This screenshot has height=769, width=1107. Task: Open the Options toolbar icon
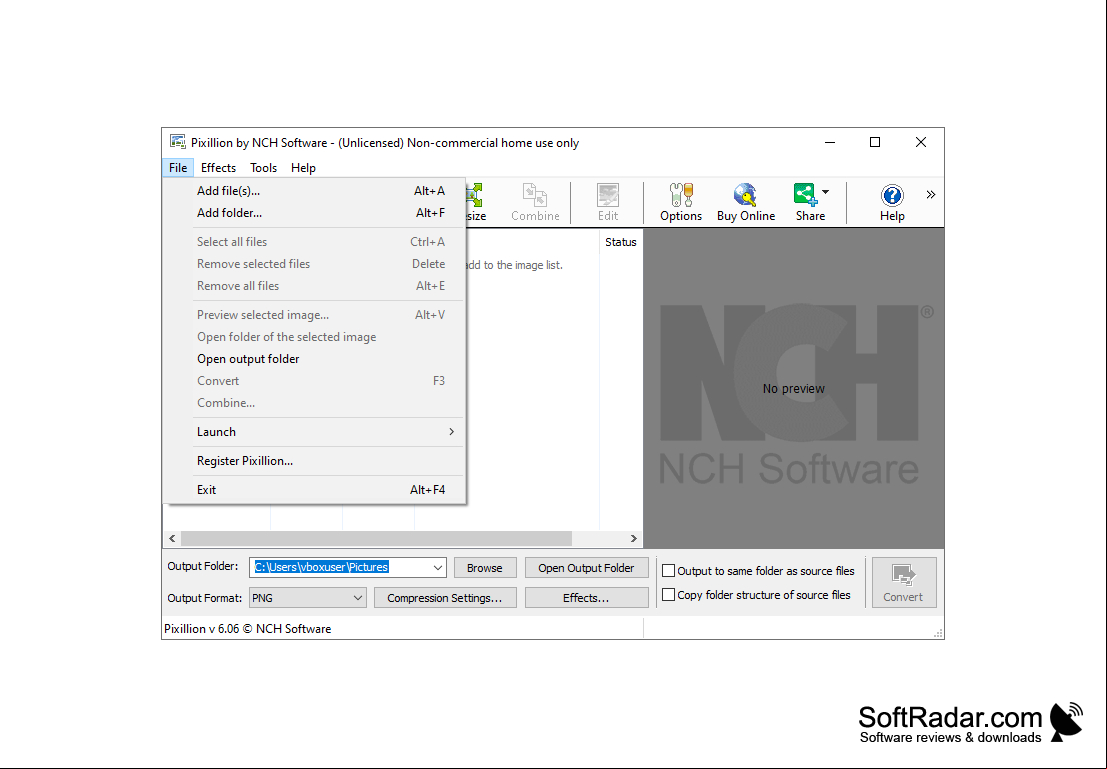681,203
